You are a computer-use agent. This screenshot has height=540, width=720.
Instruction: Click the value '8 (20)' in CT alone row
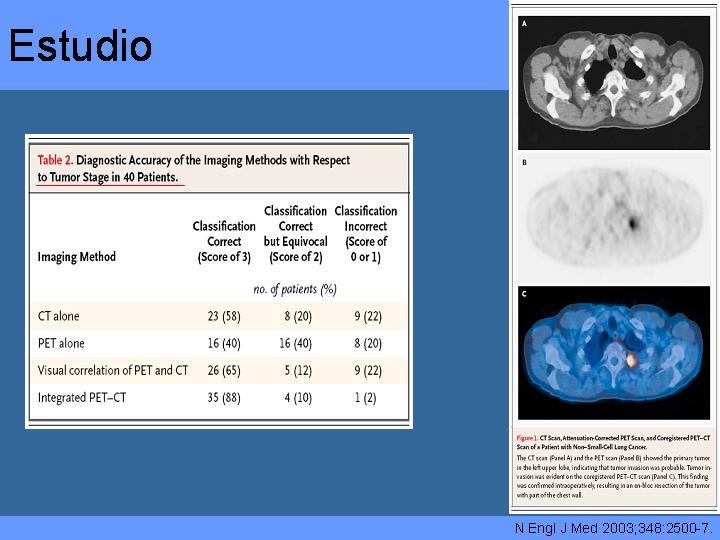(298, 316)
